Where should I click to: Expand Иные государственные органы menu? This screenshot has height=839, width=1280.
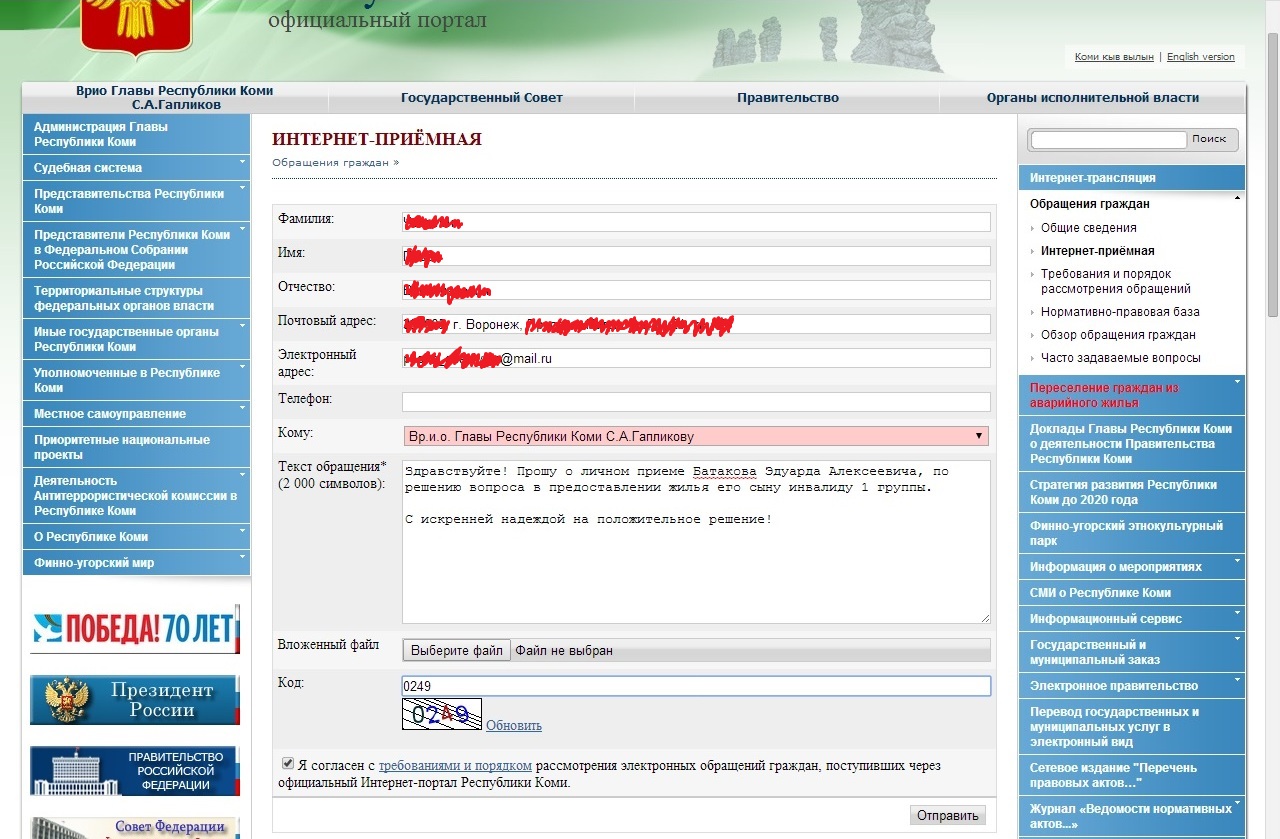click(136, 339)
